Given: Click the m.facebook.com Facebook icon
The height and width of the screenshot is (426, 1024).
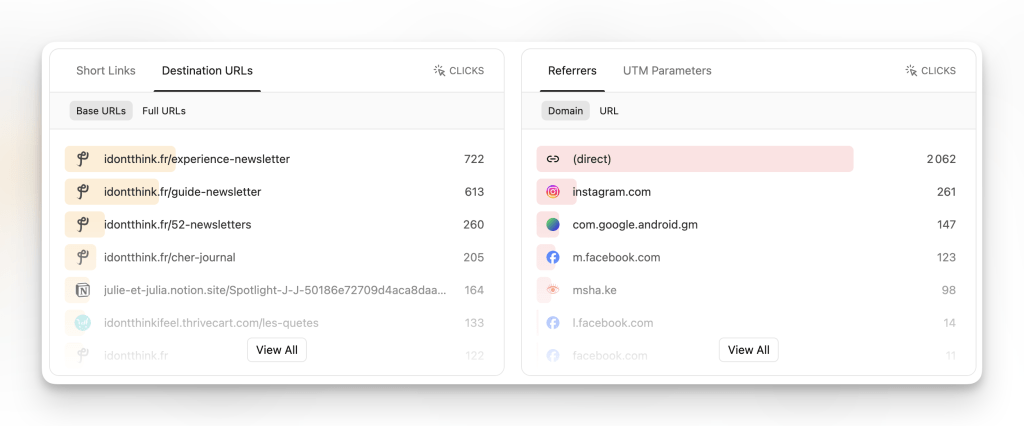Looking at the screenshot, I should (x=553, y=258).
